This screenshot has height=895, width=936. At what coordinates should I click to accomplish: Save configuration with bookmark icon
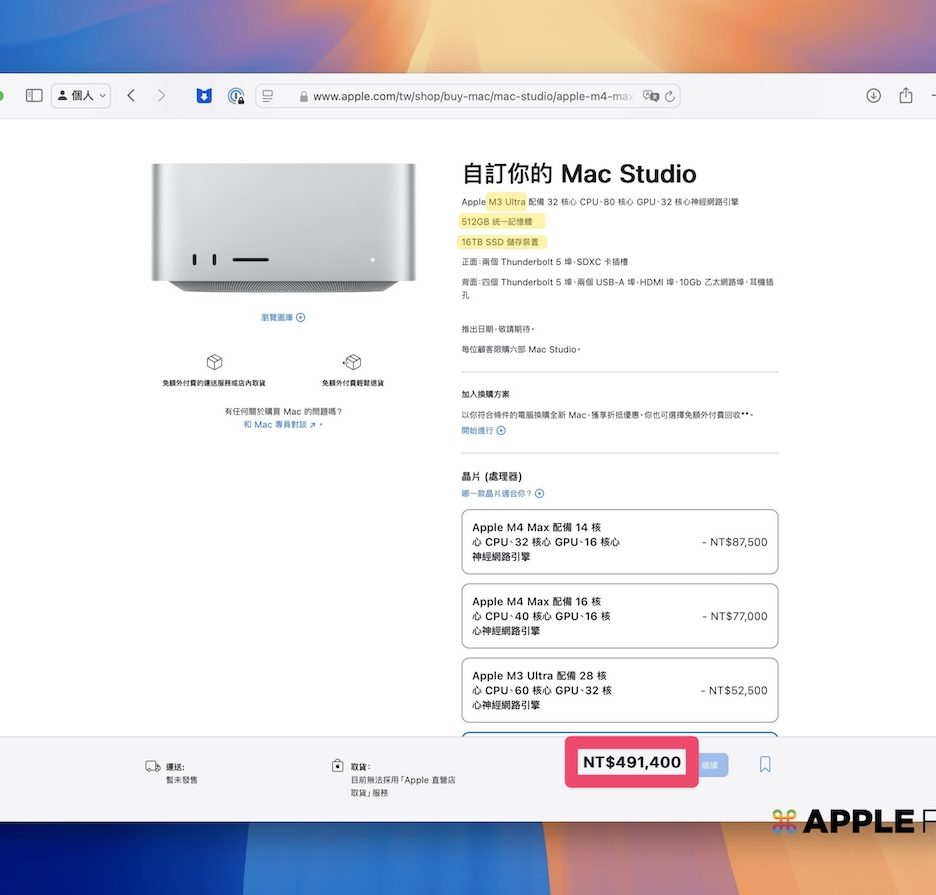click(765, 764)
